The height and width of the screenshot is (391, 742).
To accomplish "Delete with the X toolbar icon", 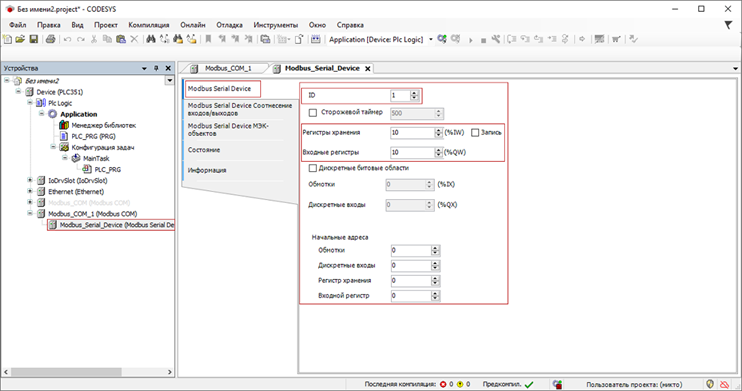I will point(134,39).
